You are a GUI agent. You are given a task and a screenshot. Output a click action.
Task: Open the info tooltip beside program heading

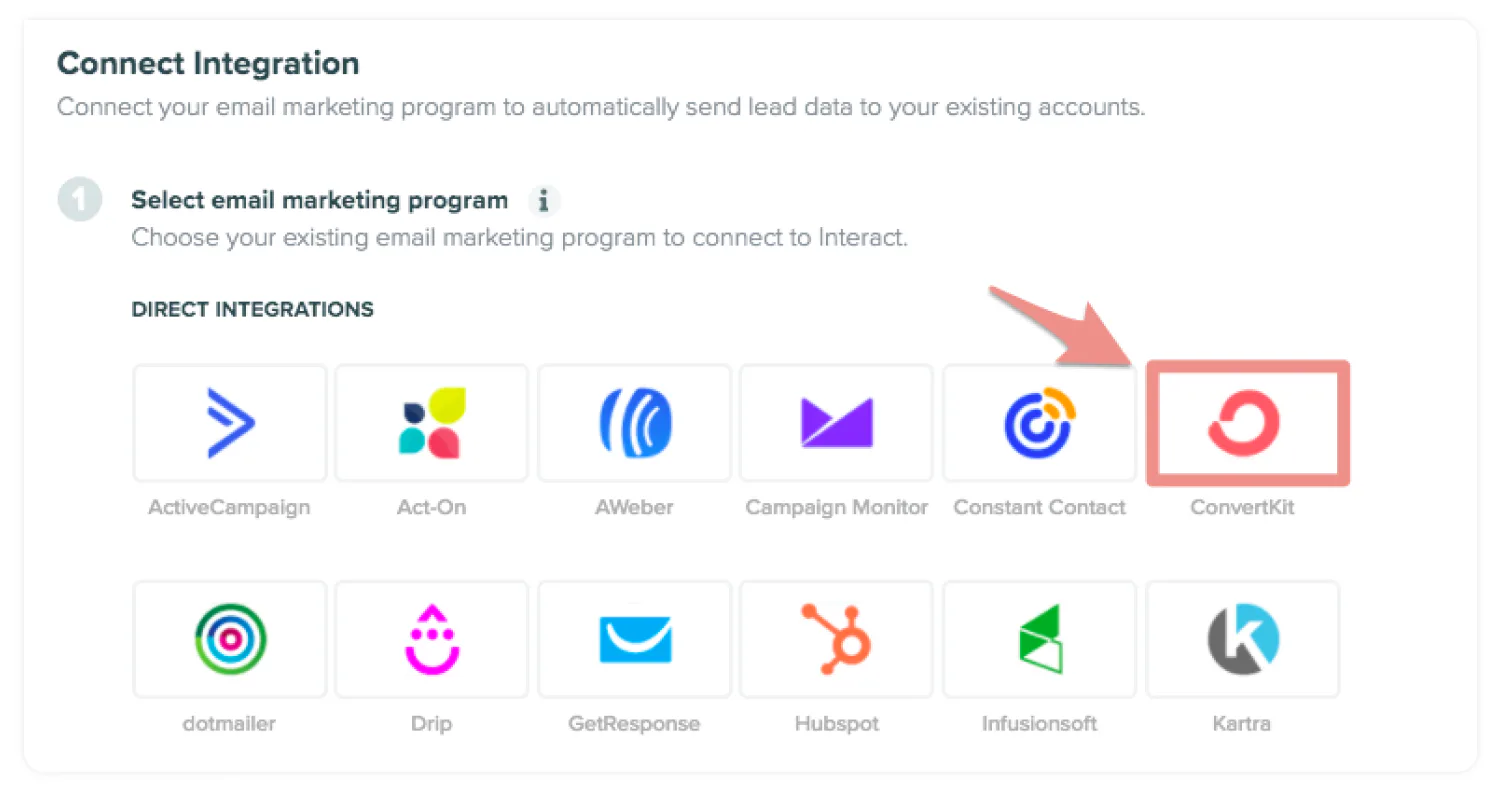click(544, 201)
